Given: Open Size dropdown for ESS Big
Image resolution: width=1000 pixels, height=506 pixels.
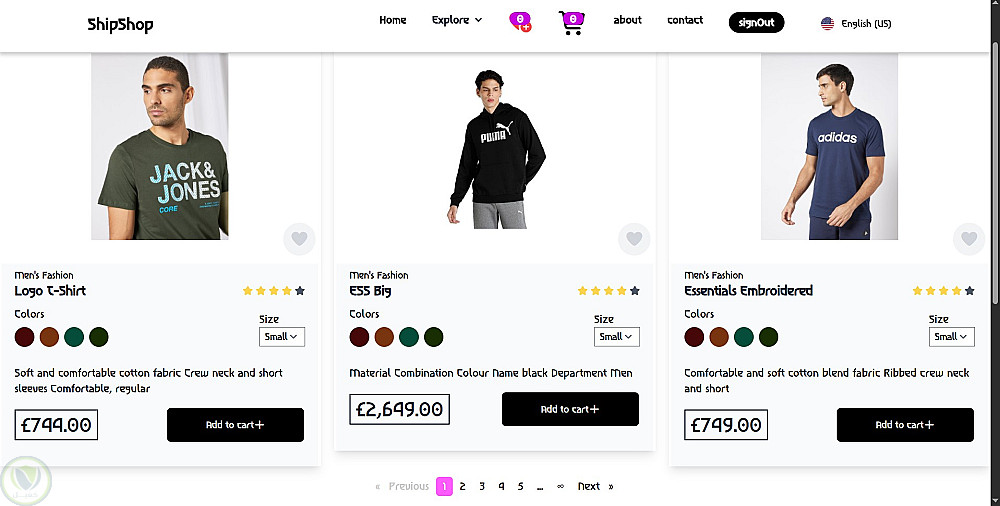Looking at the screenshot, I should point(617,337).
